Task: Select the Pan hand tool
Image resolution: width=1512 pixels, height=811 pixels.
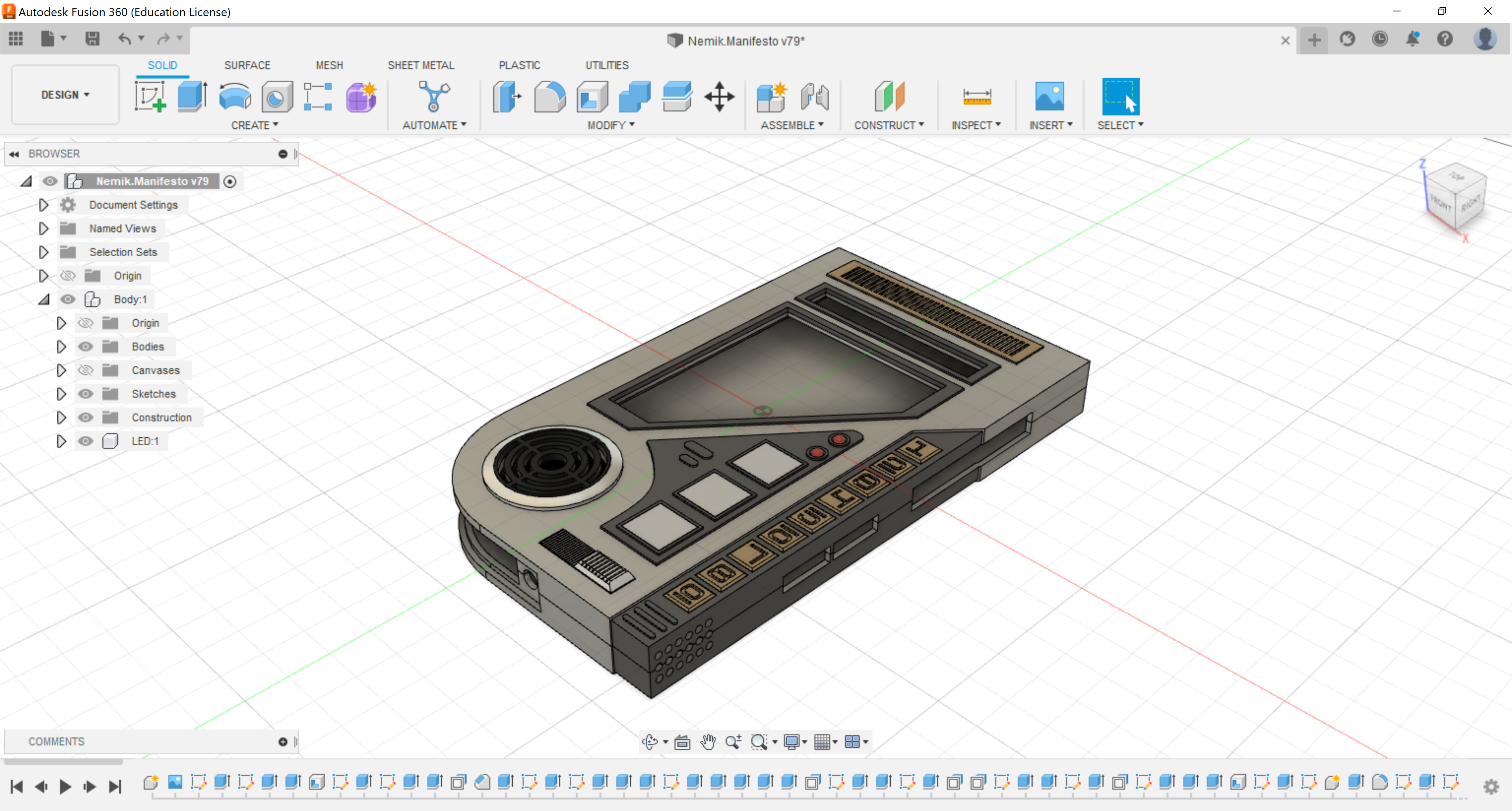Action: 708,742
